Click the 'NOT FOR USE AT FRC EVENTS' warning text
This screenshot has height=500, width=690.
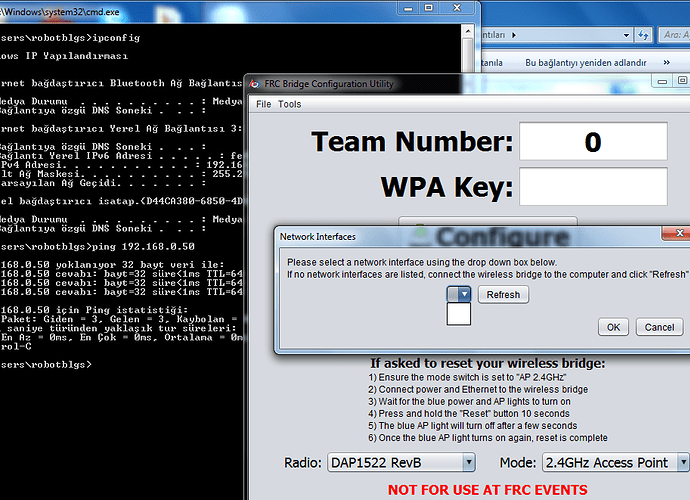tap(488, 490)
